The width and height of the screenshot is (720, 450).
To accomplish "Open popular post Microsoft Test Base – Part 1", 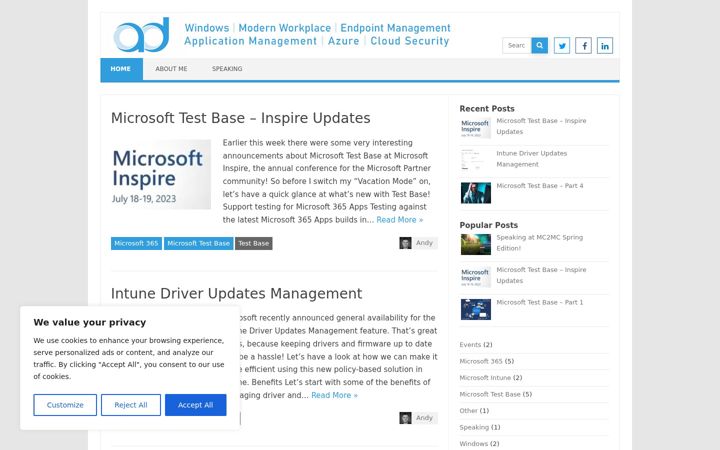I will (540, 303).
